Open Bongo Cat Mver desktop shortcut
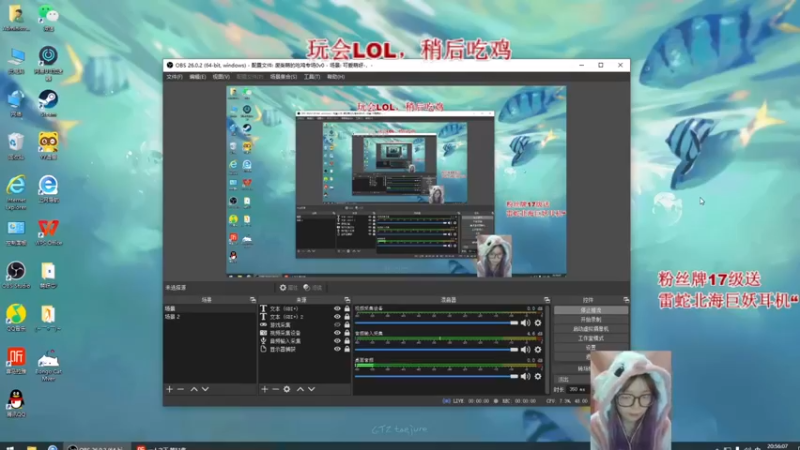The height and width of the screenshot is (450, 800). click(x=48, y=364)
